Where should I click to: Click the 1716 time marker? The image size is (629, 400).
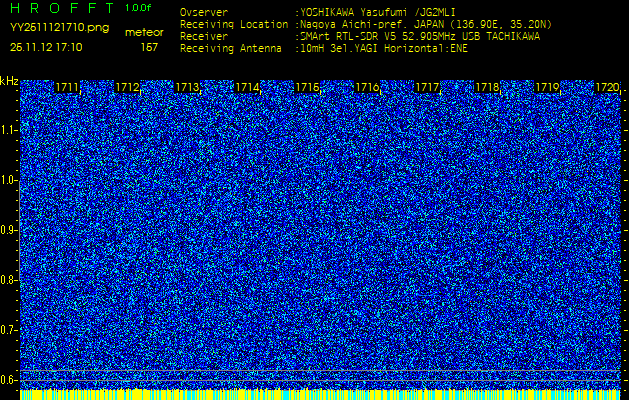pos(367,87)
